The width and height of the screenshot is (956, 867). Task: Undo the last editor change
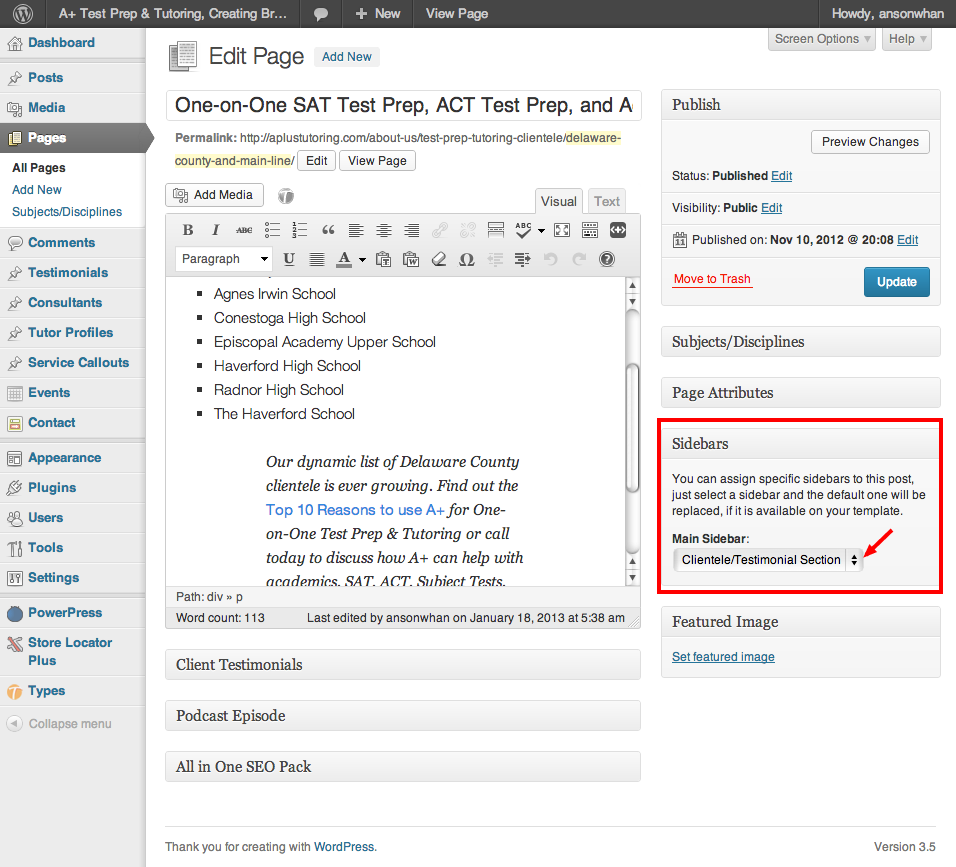551,259
